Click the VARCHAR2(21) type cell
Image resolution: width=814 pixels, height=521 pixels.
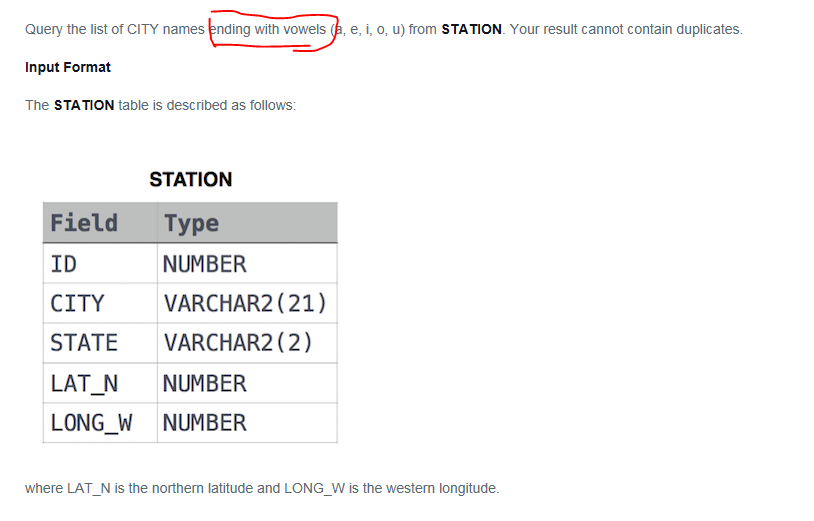click(x=247, y=304)
